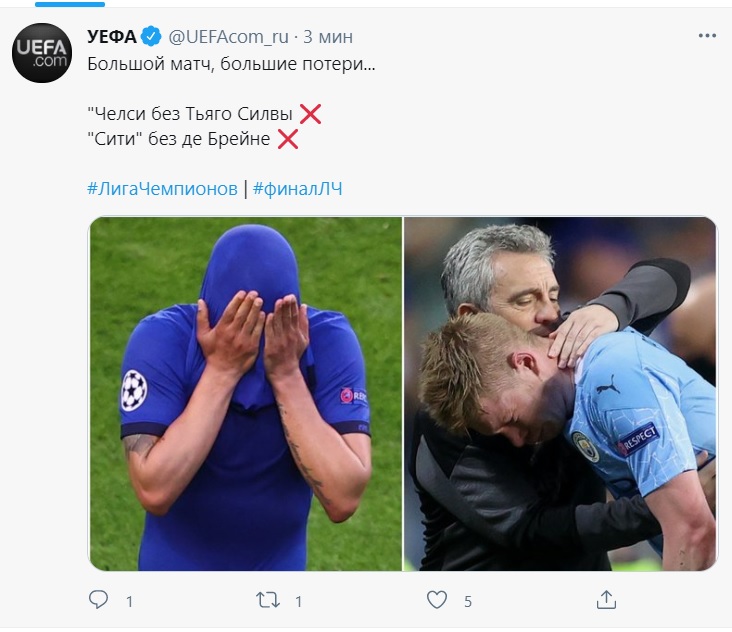Enlarge the right photo with light blue jersey
The image size is (732, 632).
coord(560,394)
